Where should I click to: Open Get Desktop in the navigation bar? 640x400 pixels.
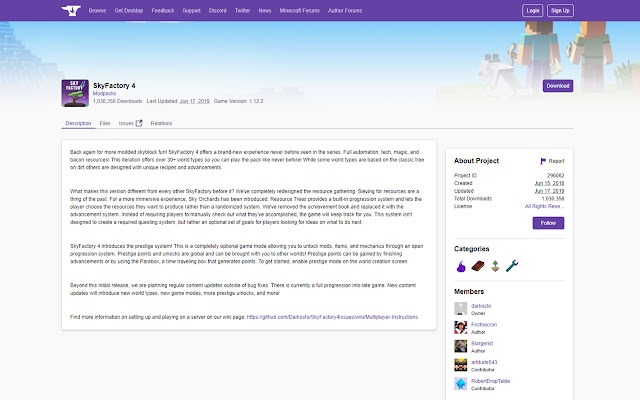pos(129,11)
